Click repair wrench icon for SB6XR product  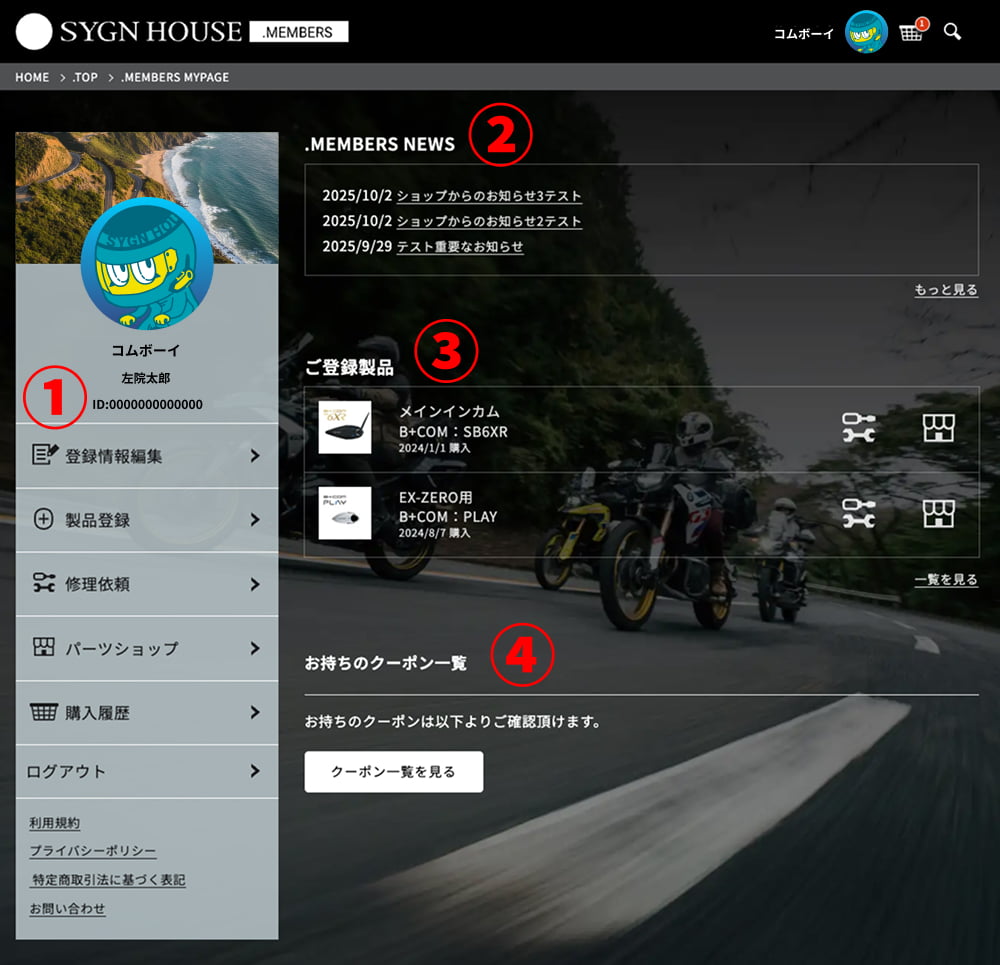[858, 428]
